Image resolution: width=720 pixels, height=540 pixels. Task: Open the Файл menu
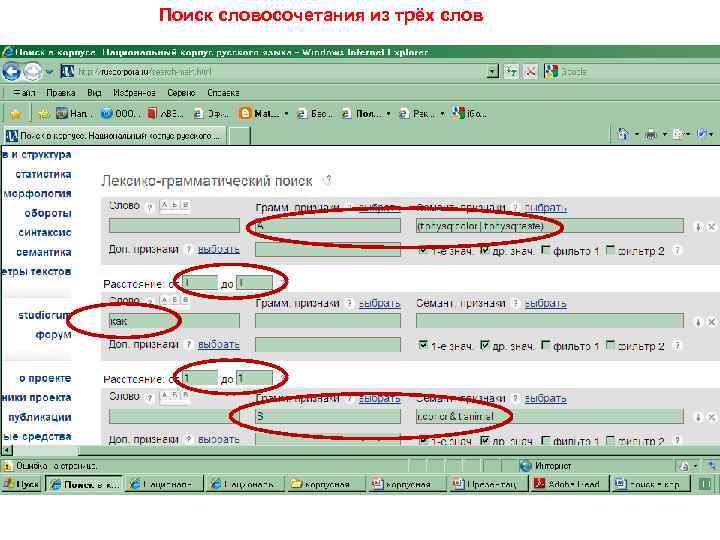tap(24, 93)
